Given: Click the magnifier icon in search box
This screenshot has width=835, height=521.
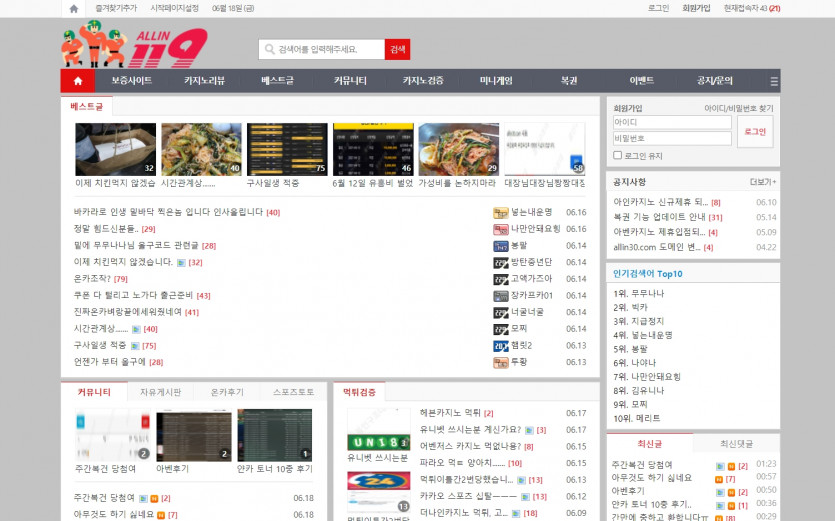Looking at the screenshot, I should click(268, 49).
